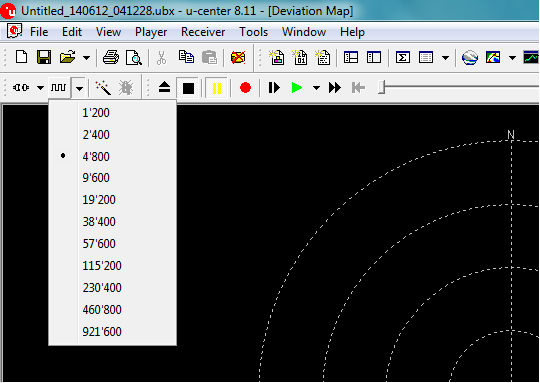The image size is (540, 383).
Task: Expand the play speed dropdown arrow
Action: (x=316, y=88)
